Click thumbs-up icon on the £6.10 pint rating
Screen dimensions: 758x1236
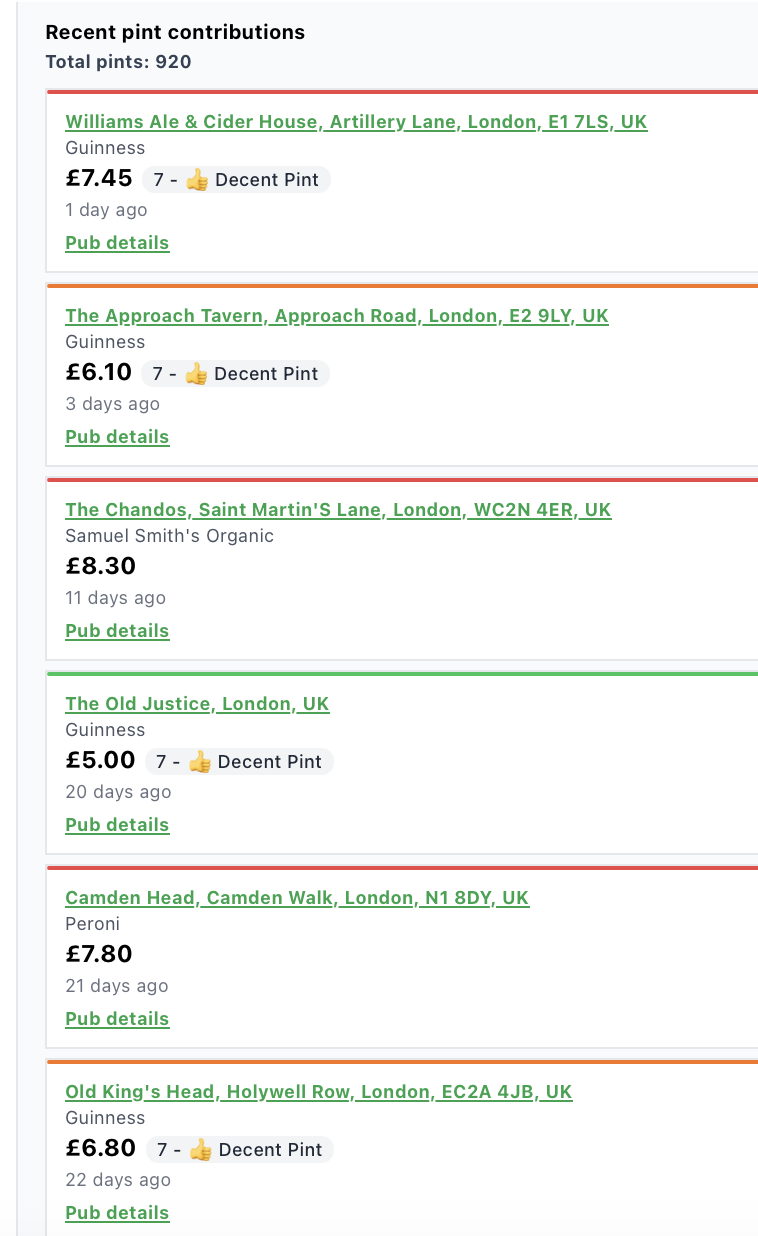point(196,374)
